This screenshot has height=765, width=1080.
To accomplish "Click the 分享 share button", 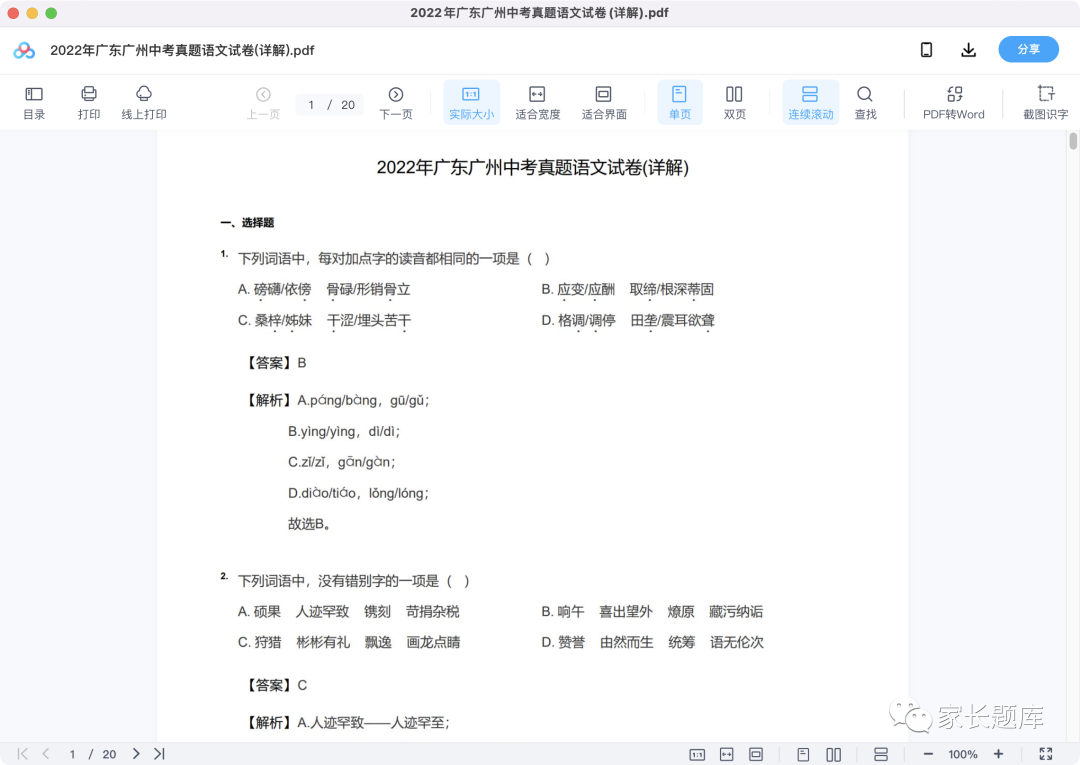I will pos(1028,50).
